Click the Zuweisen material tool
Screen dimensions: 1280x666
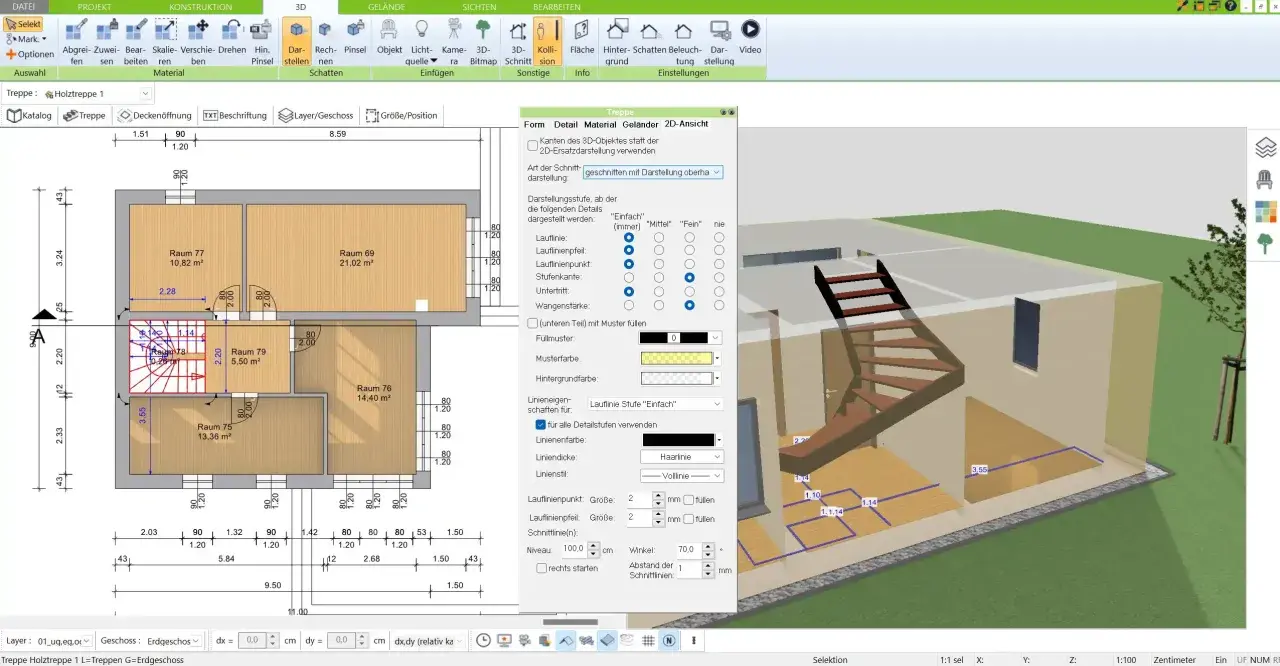pos(106,42)
